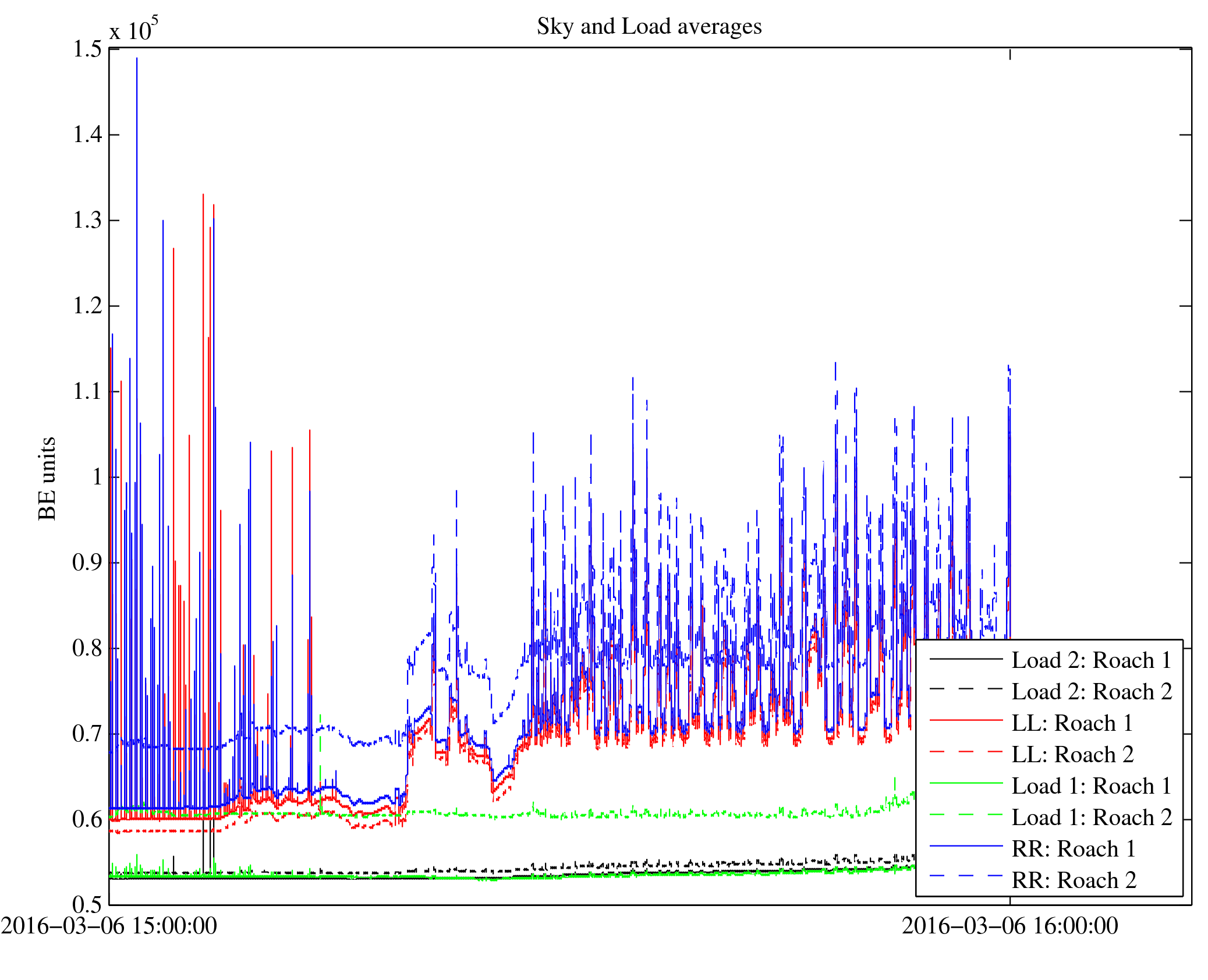Click legend entry 'Load 1: Roach 2'
The width and height of the screenshot is (1208, 980).
pyautogui.click(x=1091, y=818)
